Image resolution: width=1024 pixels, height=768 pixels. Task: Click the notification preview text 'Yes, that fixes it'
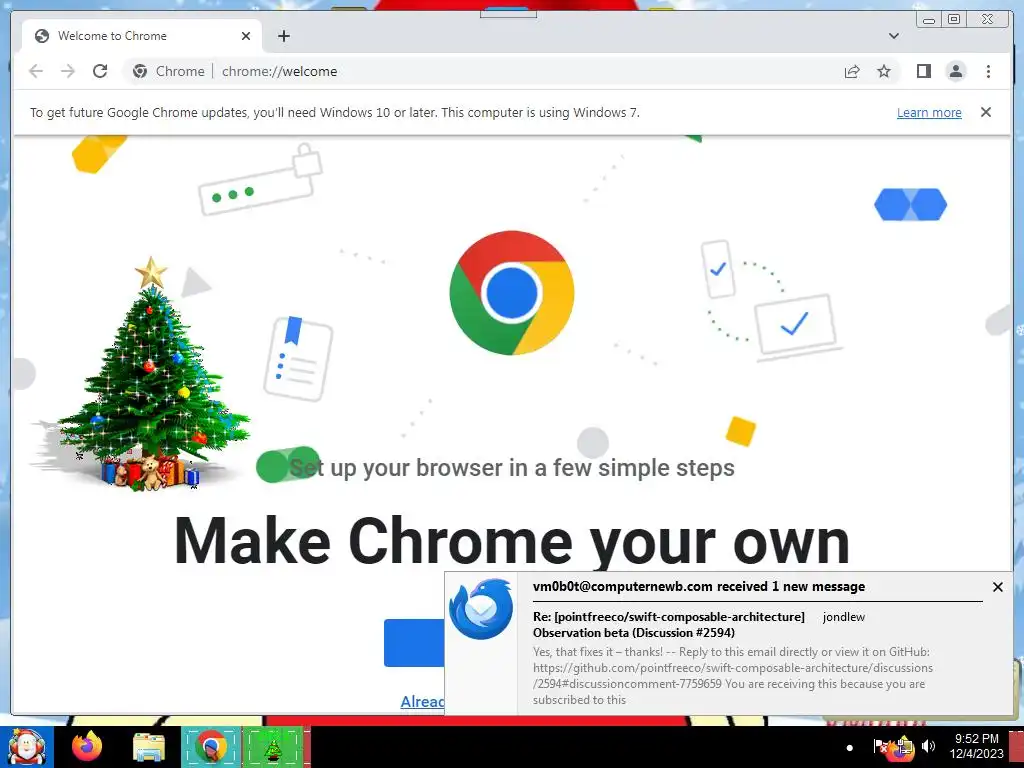[x=733, y=675]
